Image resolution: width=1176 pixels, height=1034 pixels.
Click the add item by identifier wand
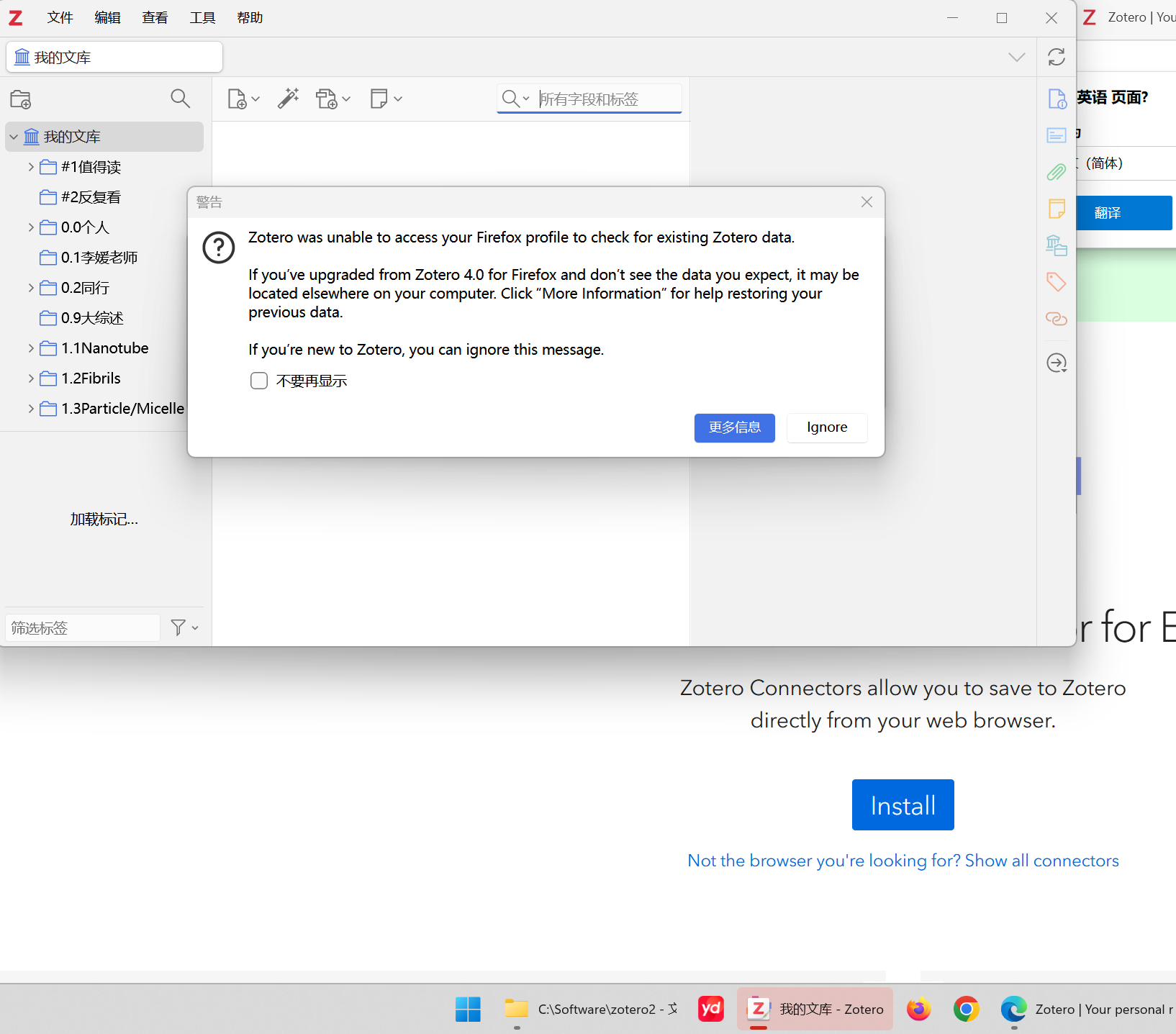[288, 99]
